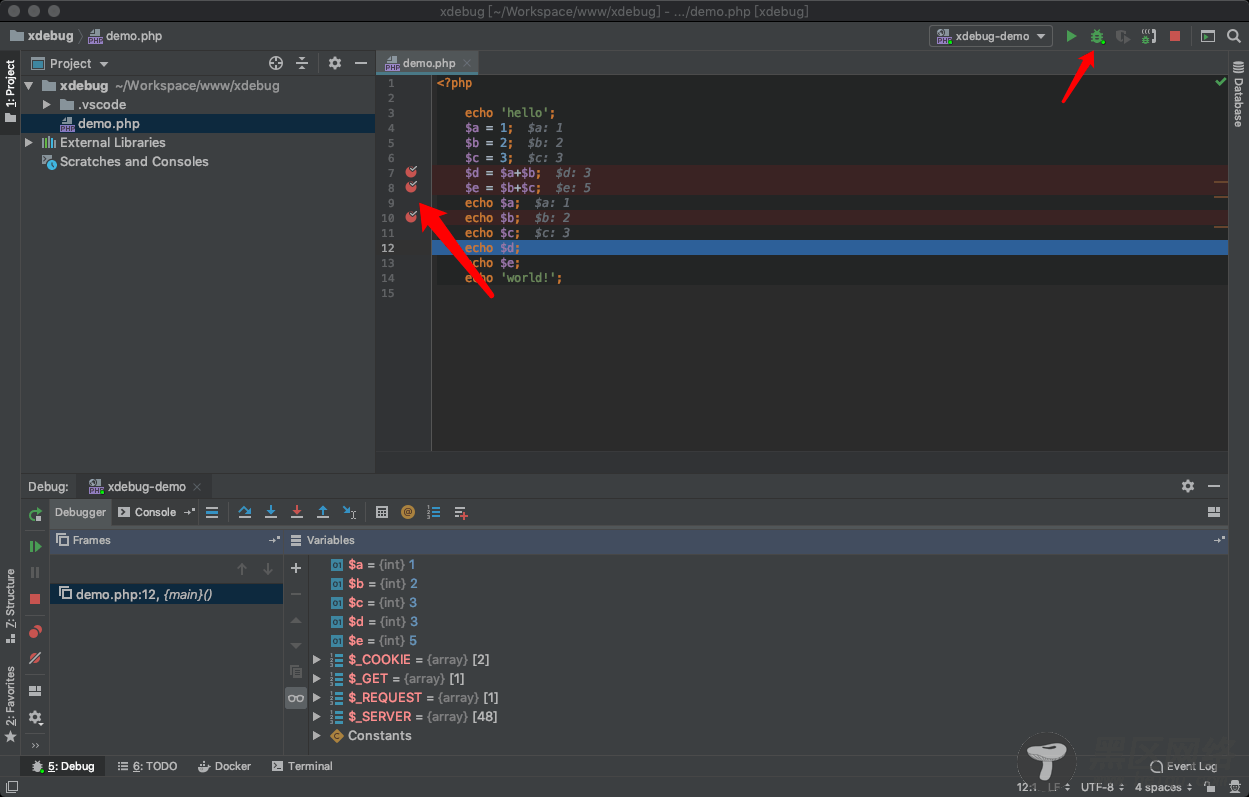Switch to the Debugger tab
This screenshot has height=797, width=1249.
tap(80, 512)
